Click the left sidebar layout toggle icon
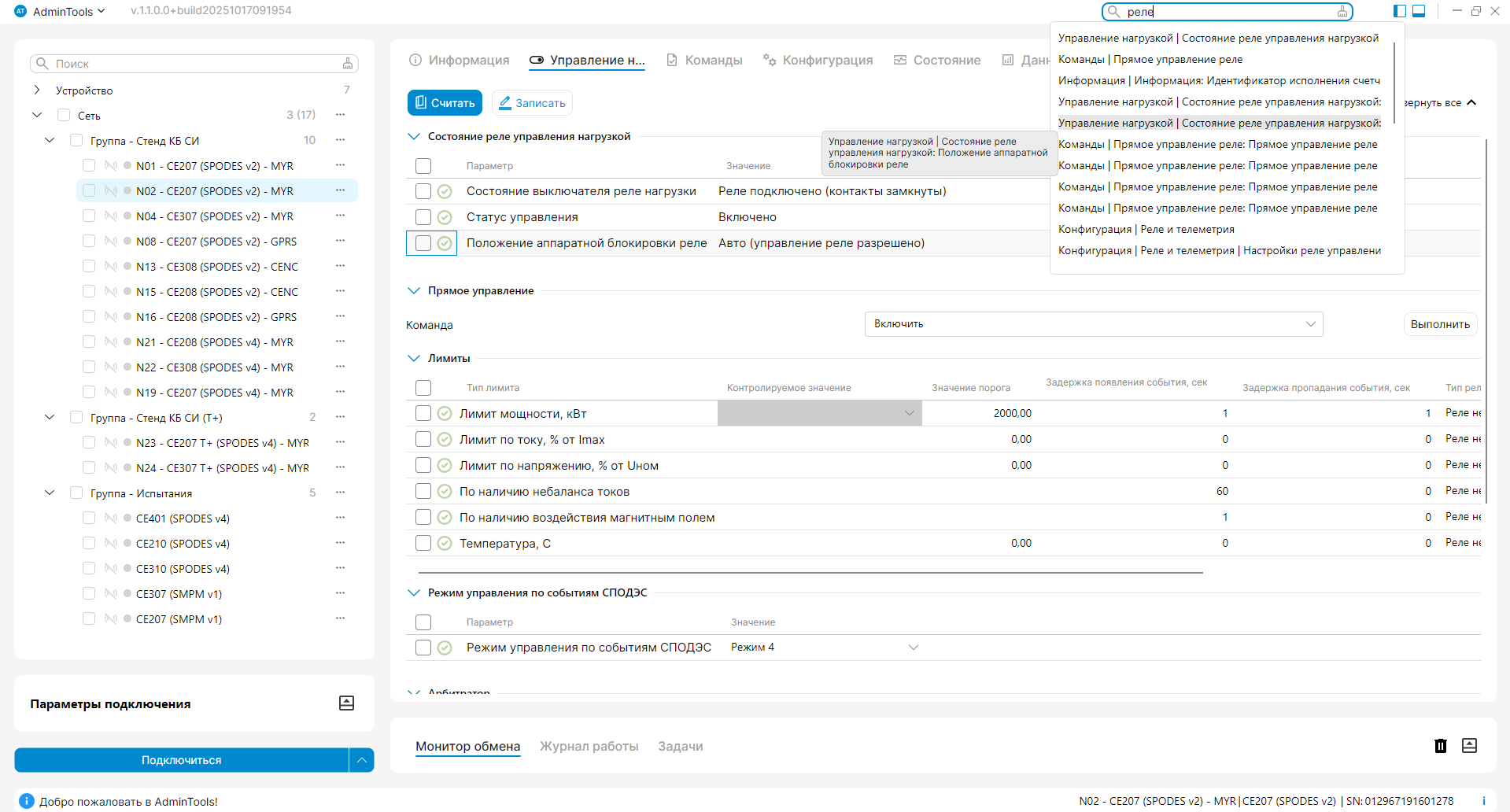Image resolution: width=1510 pixels, height=812 pixels. 1399,11
